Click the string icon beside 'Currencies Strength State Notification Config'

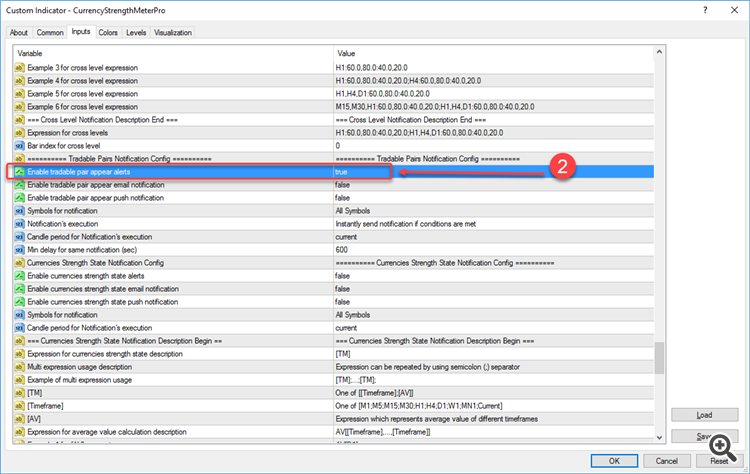pyautogui.click(x=19, y=263)
